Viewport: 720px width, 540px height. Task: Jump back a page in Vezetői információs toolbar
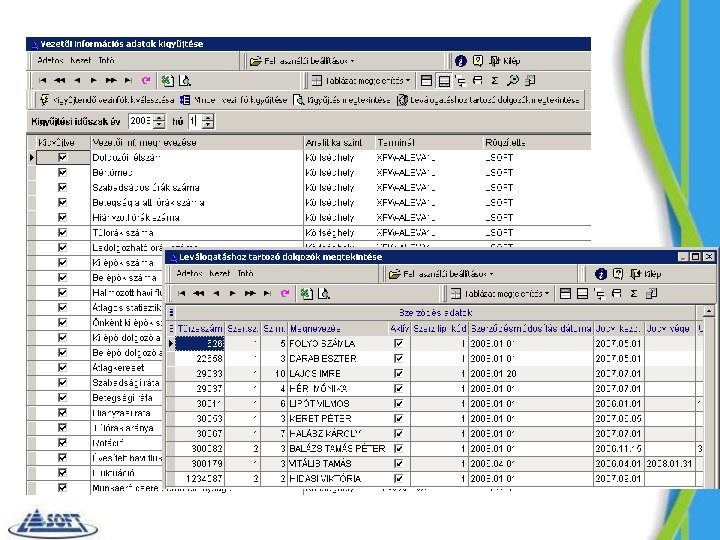[60, 81]
